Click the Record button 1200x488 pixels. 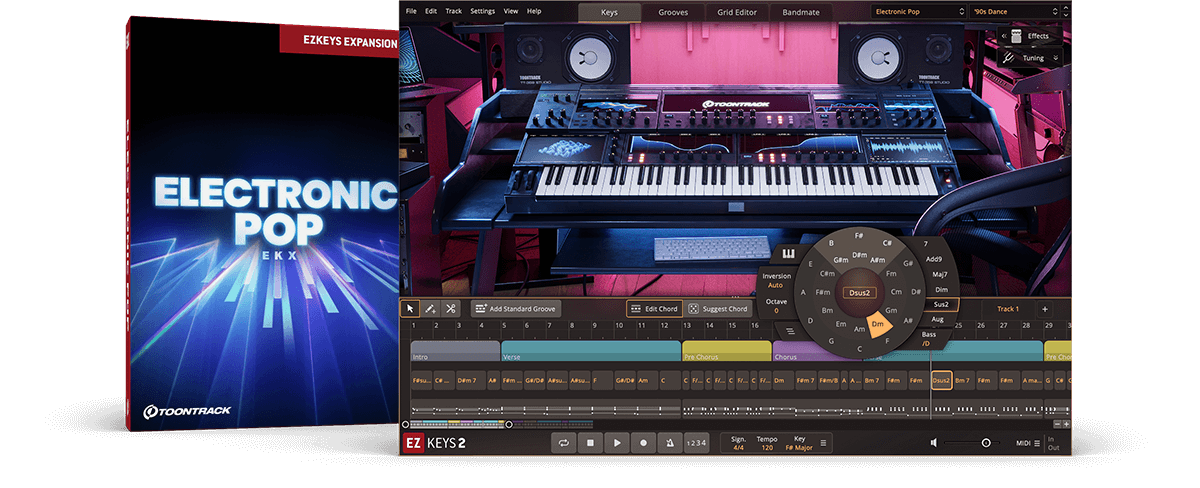(x=643, y=442)
